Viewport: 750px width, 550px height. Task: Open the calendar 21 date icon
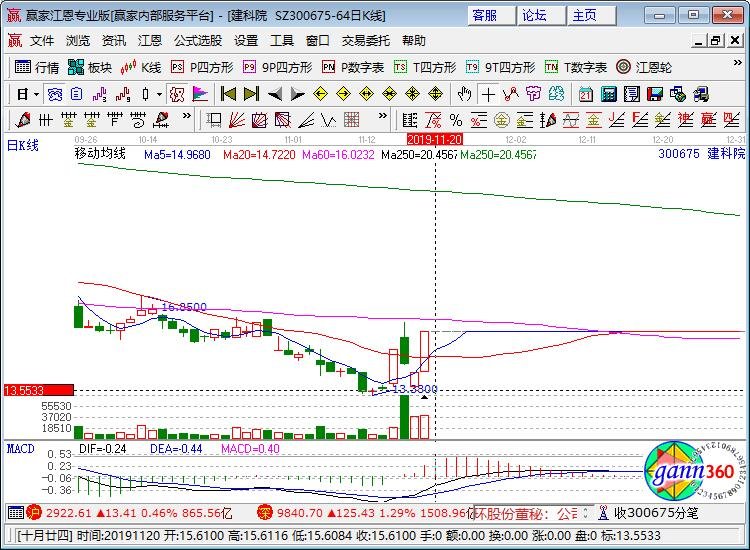585,94
